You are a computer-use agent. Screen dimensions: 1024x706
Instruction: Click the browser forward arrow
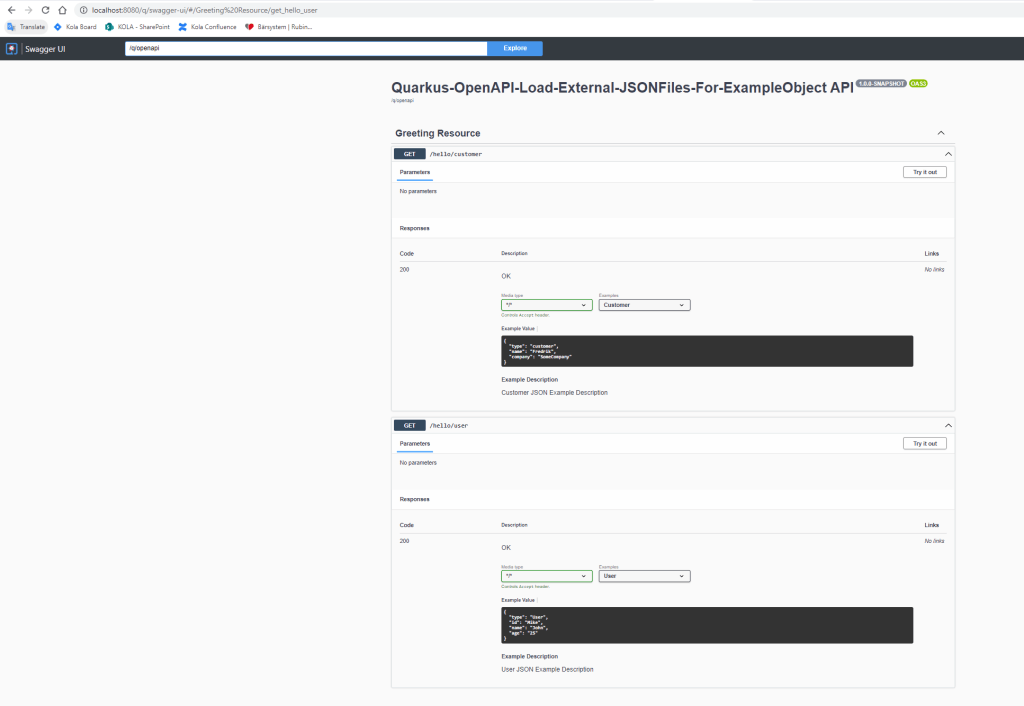pos(28,10)
